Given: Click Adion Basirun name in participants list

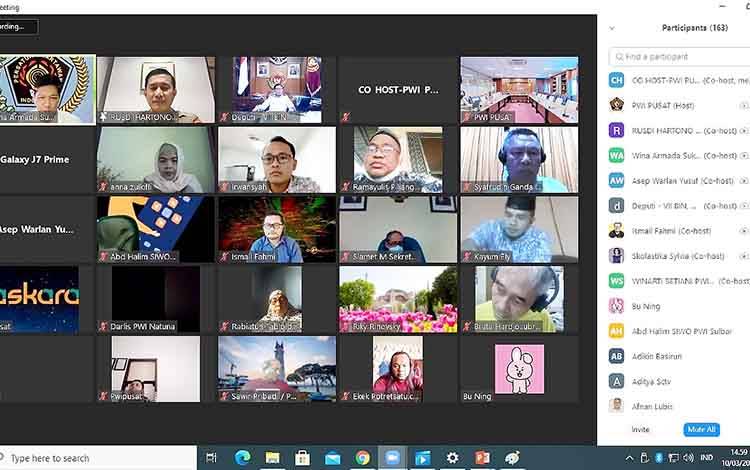Looking at the screenshot, I should coord(657,356).
